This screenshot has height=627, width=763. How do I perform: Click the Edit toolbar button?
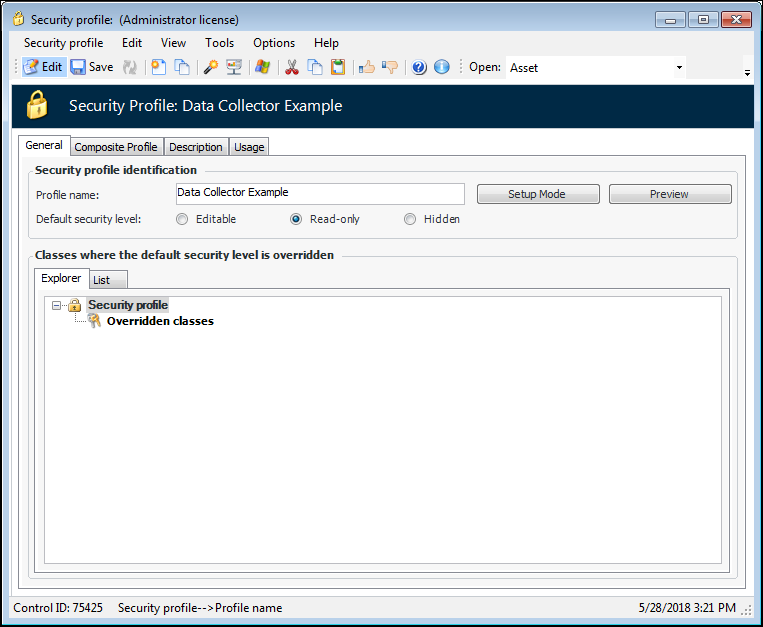click(x=43, y=67)
